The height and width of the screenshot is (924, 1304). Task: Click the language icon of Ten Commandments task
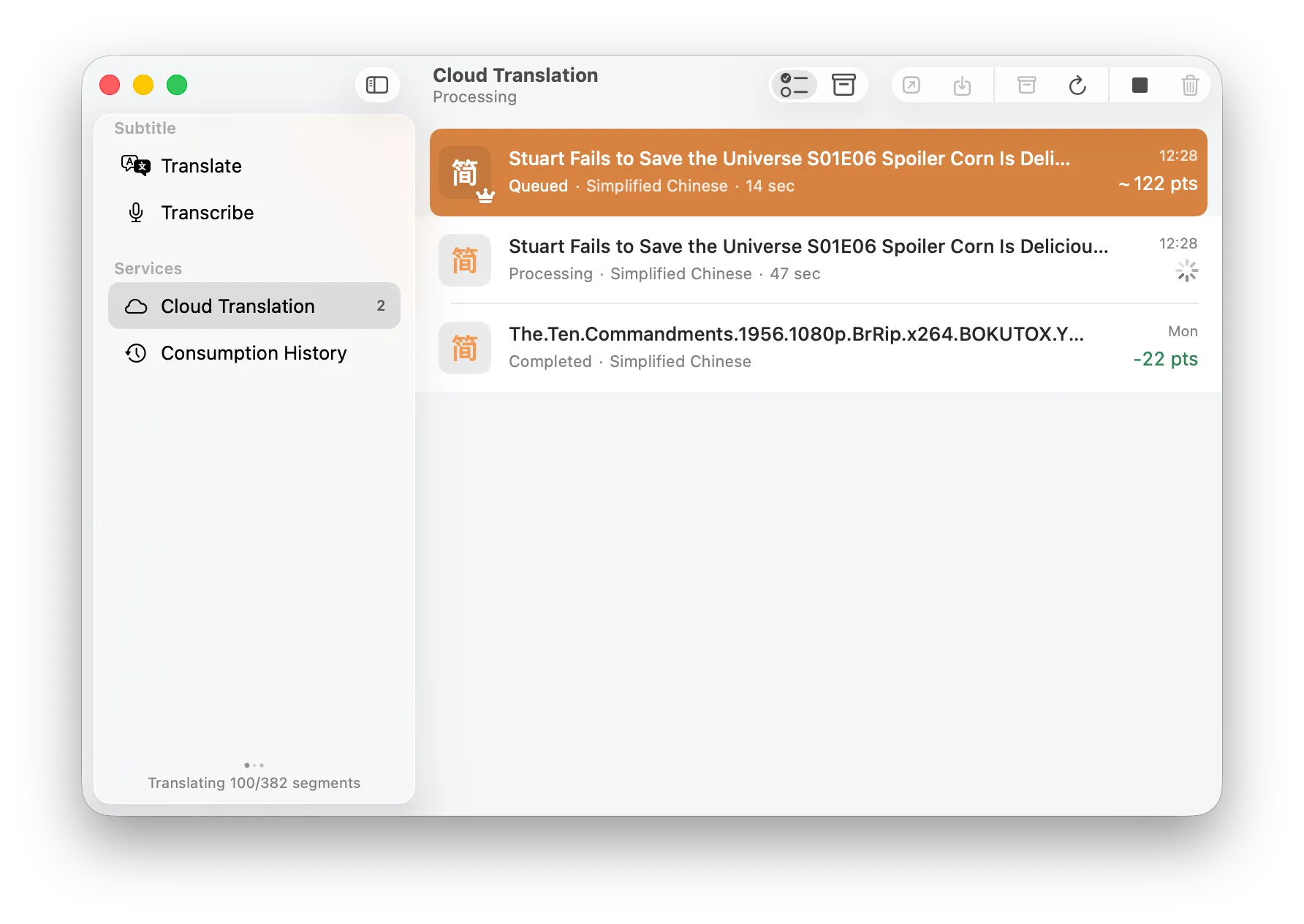(x=465, y=348)
